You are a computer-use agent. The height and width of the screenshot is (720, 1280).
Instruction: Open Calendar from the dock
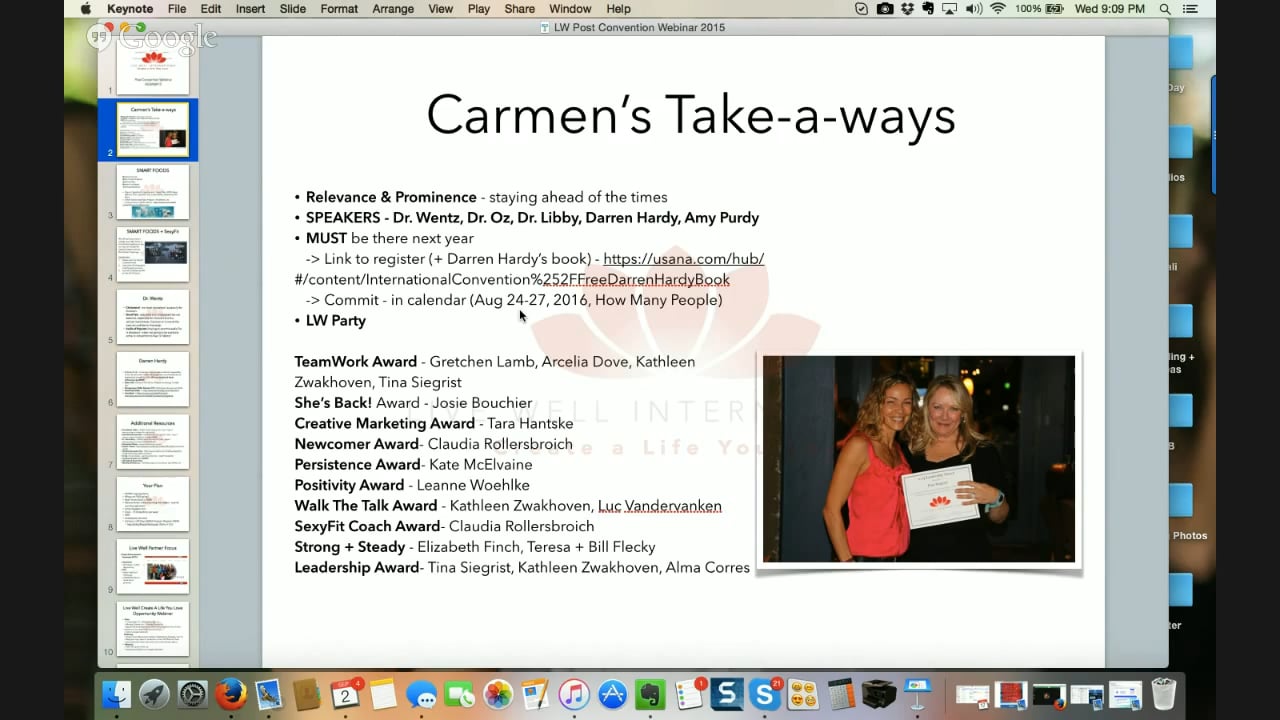pos(346,694)
